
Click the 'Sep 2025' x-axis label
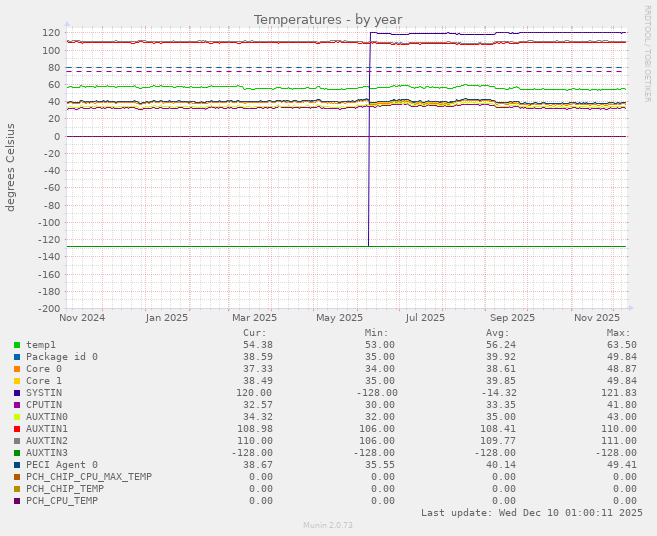(512, 318)
